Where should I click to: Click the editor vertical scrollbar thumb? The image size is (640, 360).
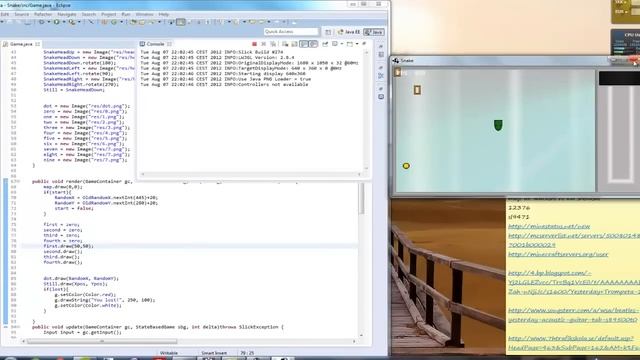tap(362, 198)
